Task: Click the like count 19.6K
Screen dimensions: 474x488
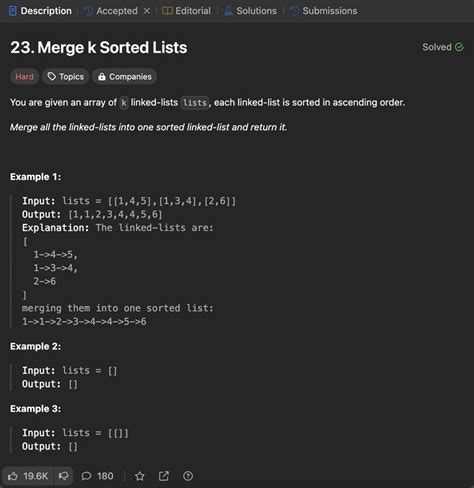Action: pos(36,476)
